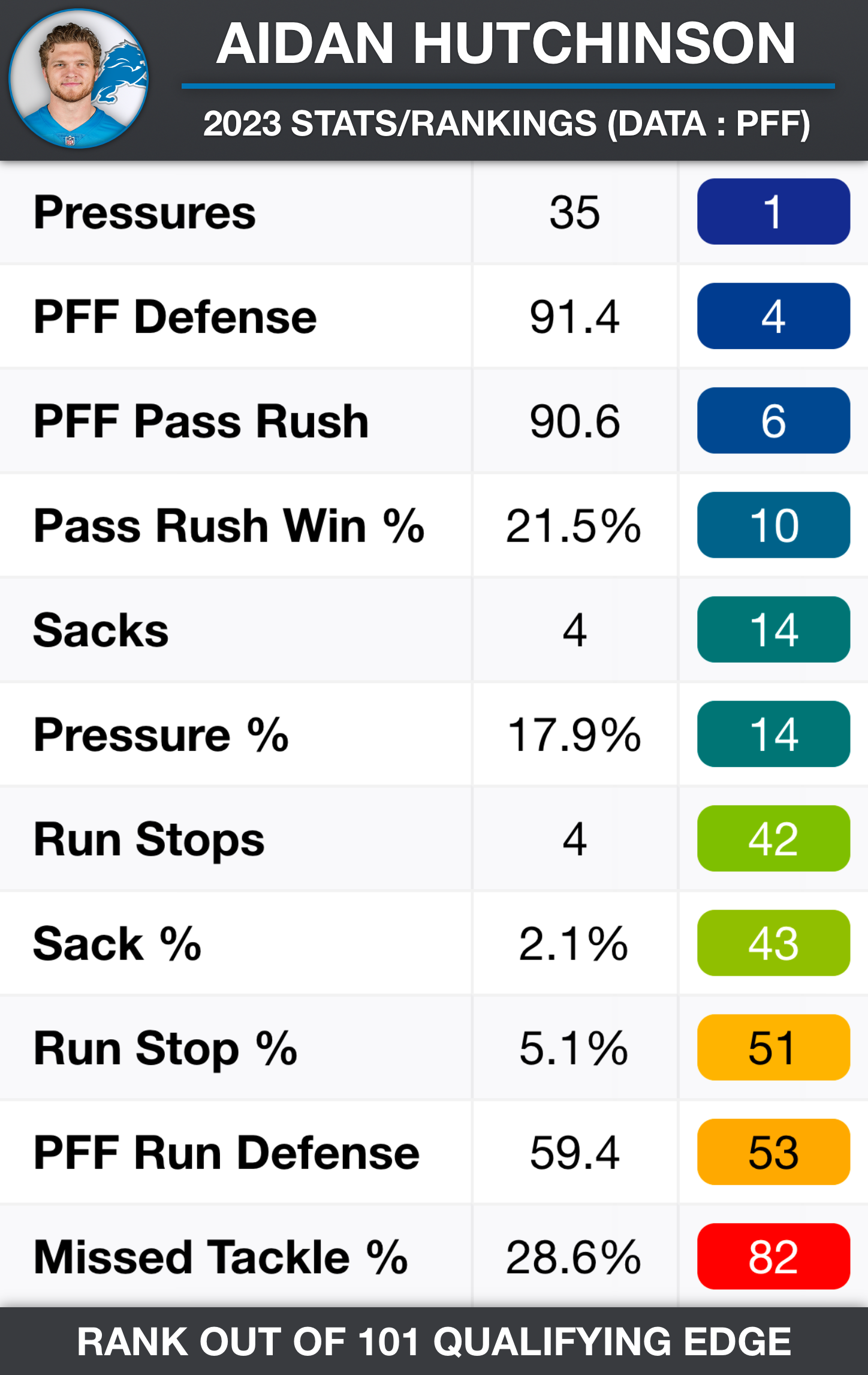Click the orange Run Stop % rank 51 badge
Viewport: 868px width, 1375px height.
pyautogui.click(x=773, y=1048)
